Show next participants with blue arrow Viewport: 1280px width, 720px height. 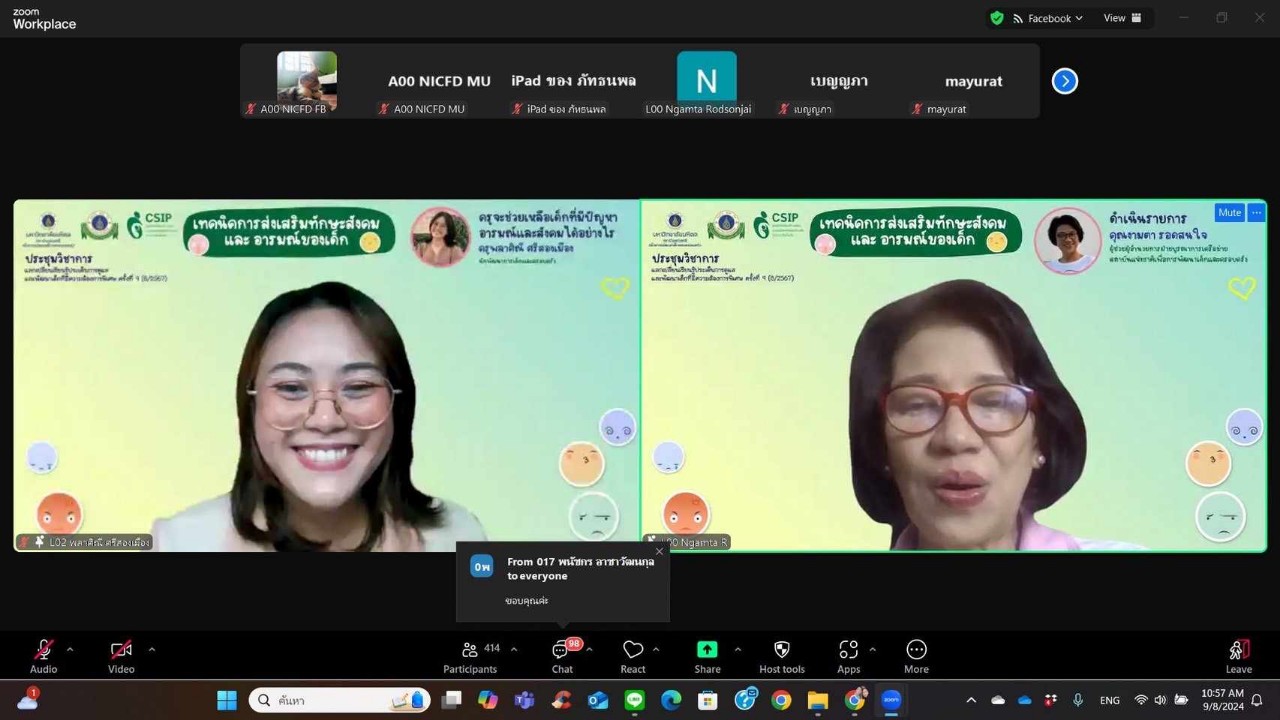pyautogui.click(x=1065, y=81)
